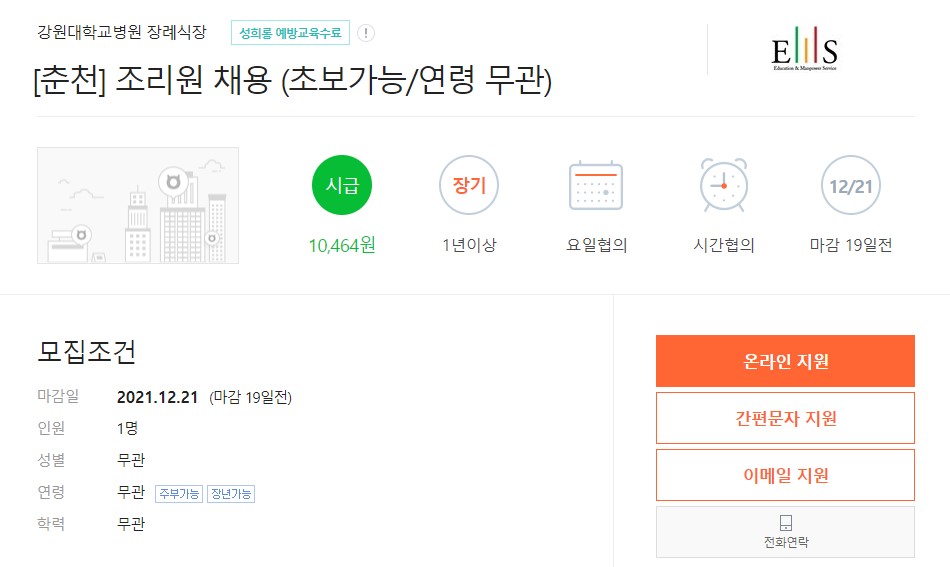Click the job title 조리원 채용 heading
Image resolution: width=950 pixels, height=567 pixels.
coord(293,80)
